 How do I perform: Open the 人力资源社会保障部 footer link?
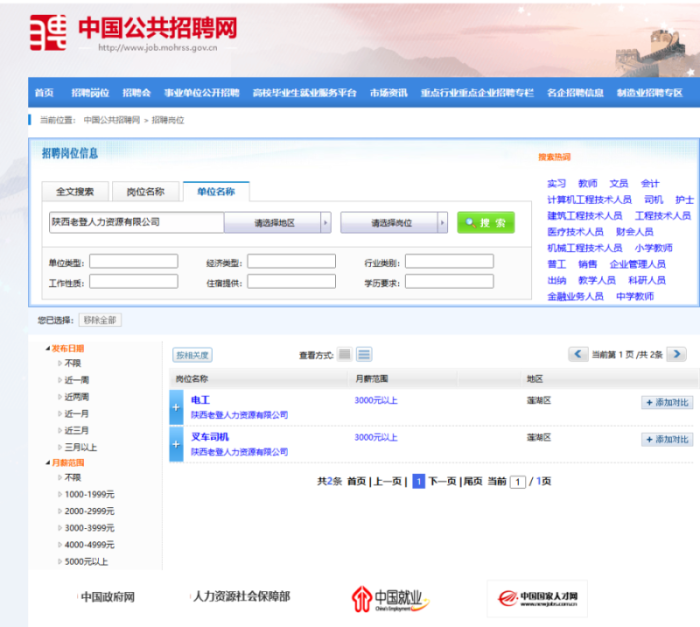(242, 596)
